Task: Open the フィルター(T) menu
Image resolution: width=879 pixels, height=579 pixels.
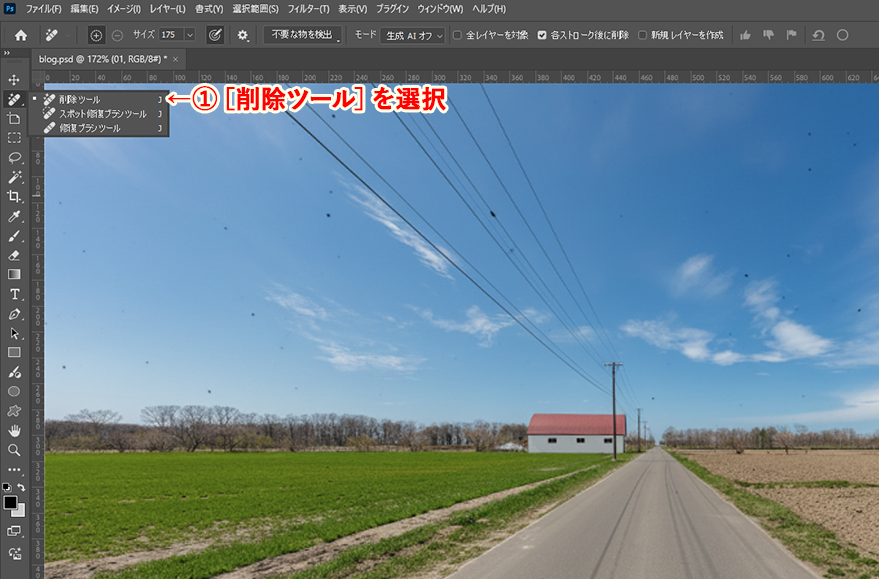Action: coord(308,8)
